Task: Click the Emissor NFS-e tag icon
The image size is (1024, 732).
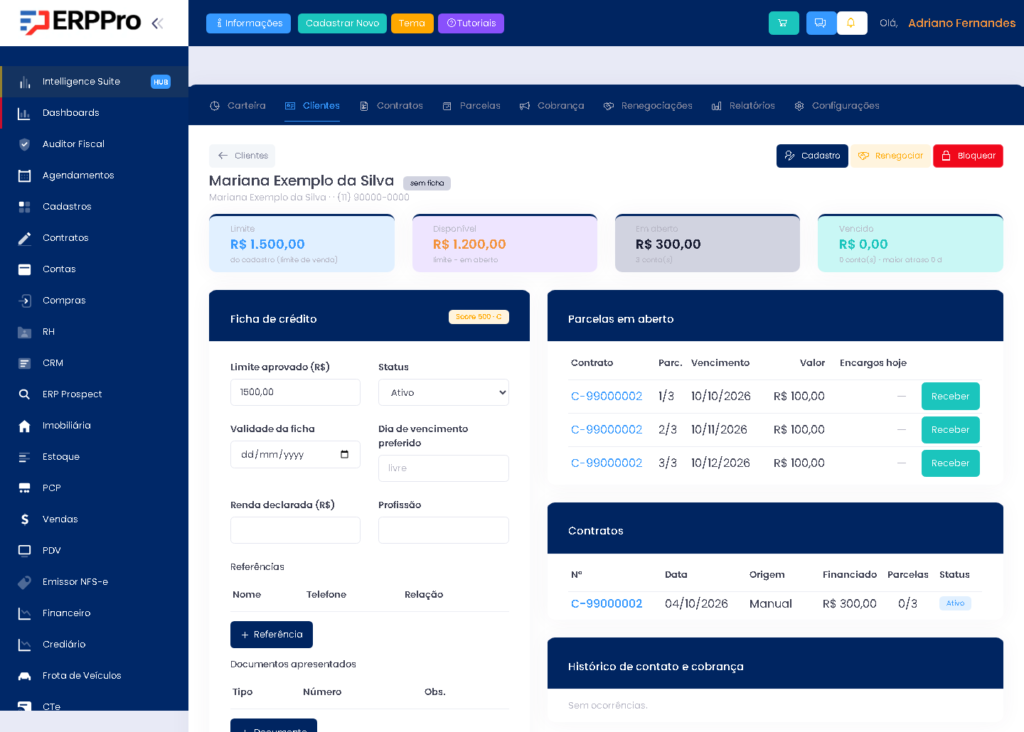Action: [24, 582]
